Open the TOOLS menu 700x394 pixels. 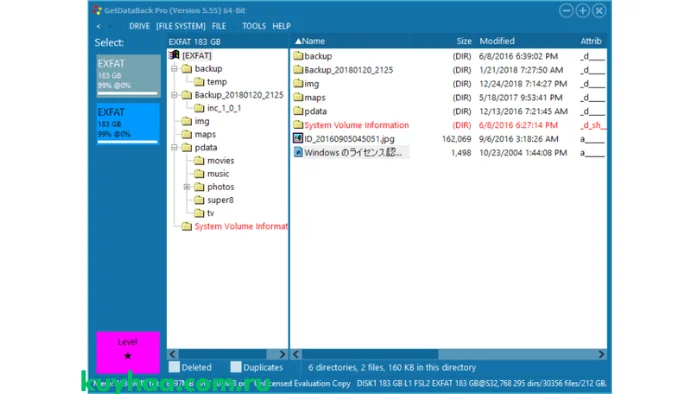254,26
